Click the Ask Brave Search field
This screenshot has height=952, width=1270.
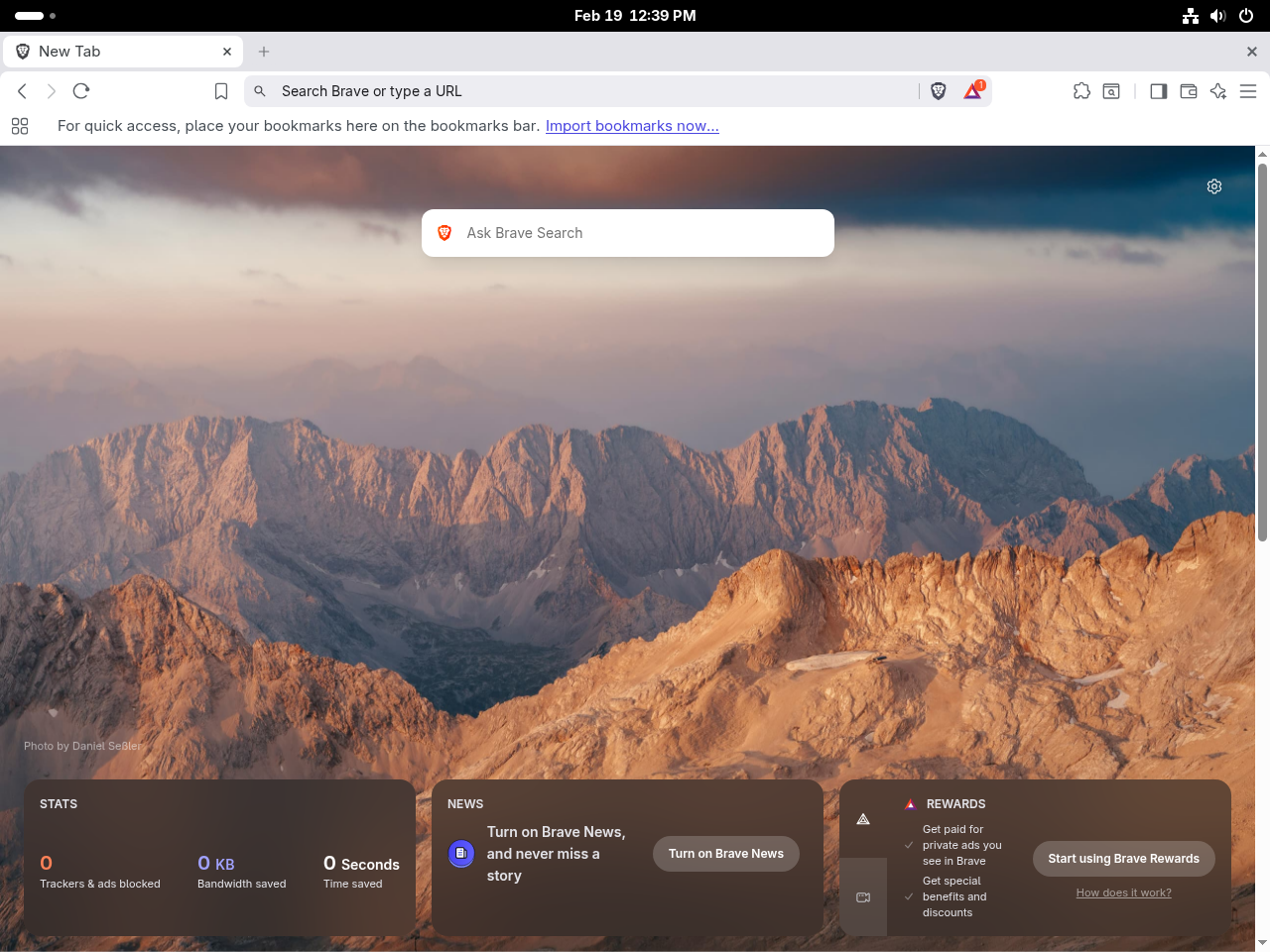(627, 232)
